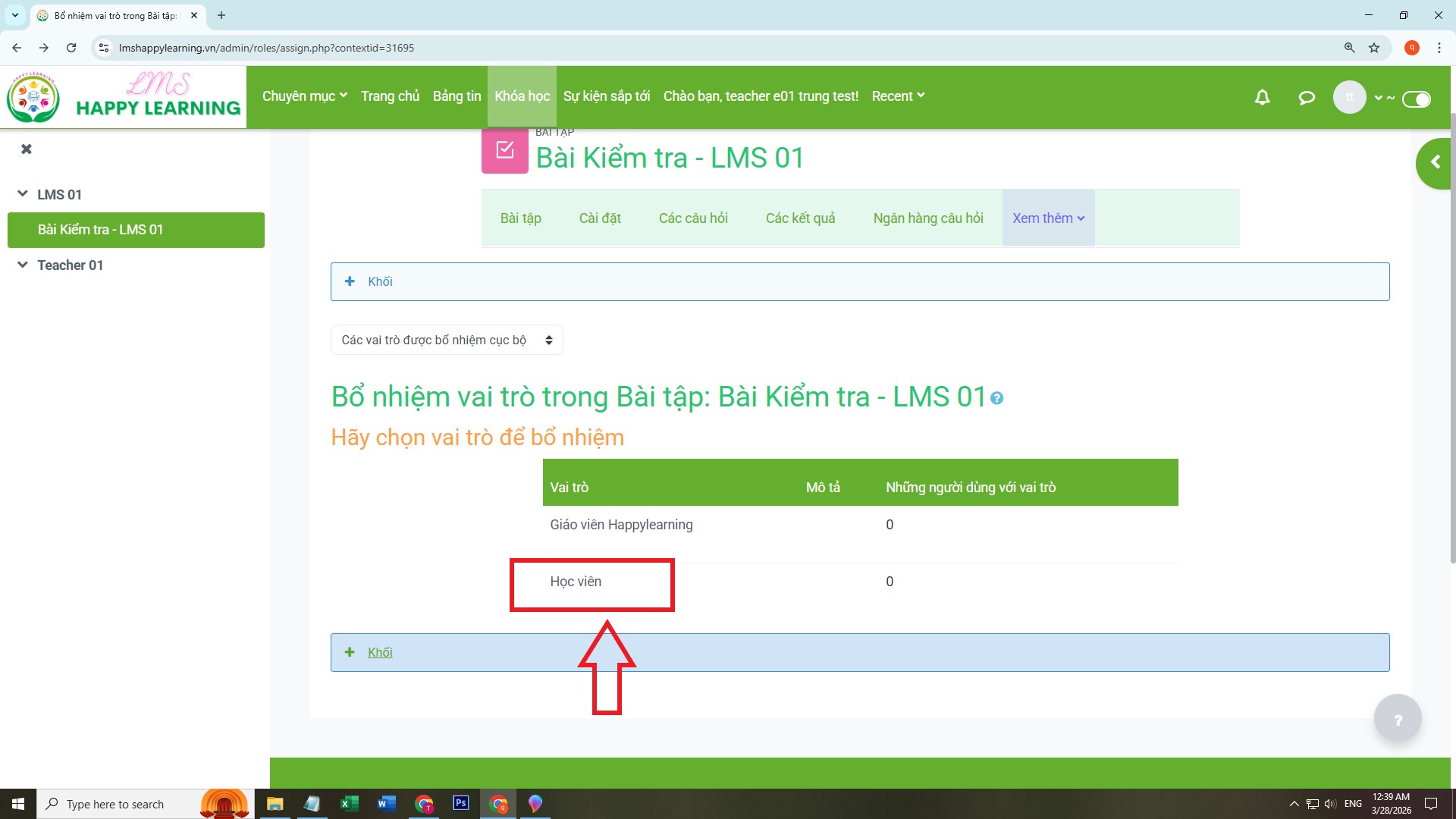Viewport: 1456px width, 819px height.
Task: Click the help question mark beside heading
Action: 997,398
